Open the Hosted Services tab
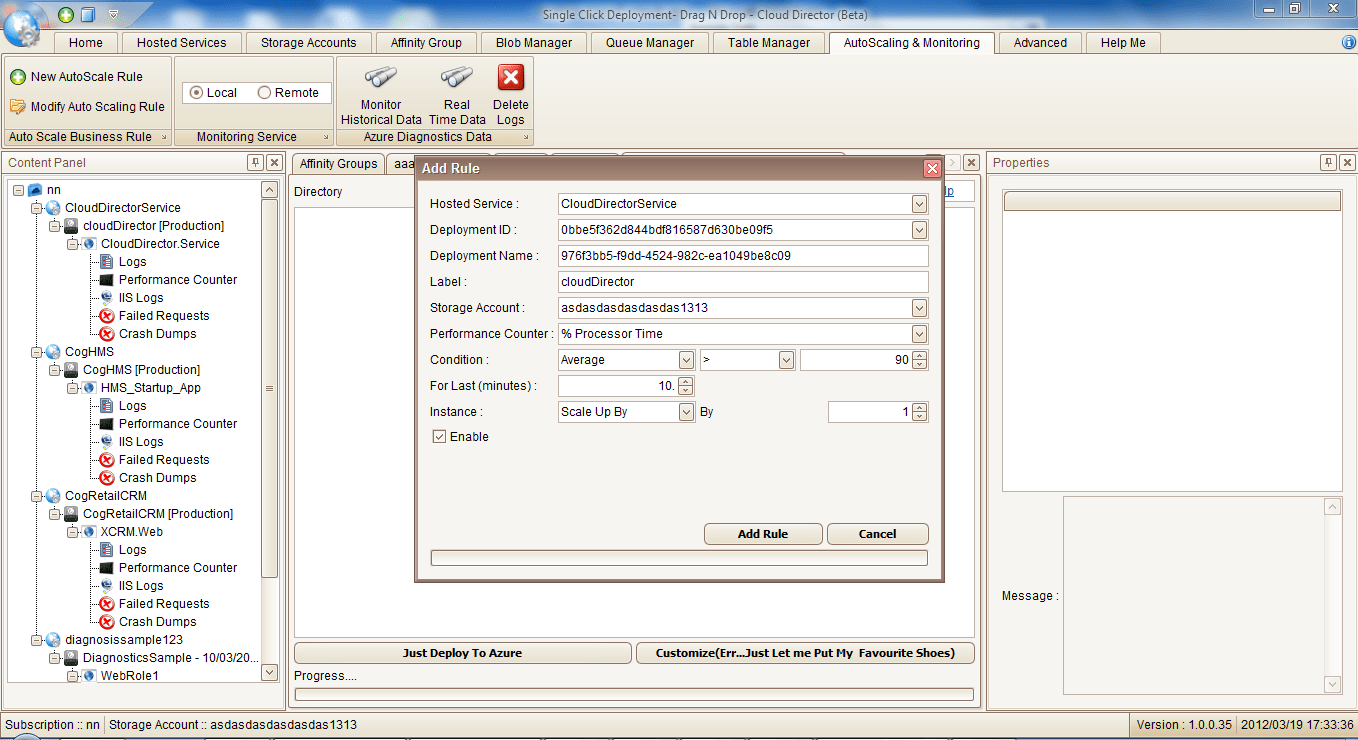Image resolution: width=1358 pixels, height=740 pixels. click(x=181, y=43)
